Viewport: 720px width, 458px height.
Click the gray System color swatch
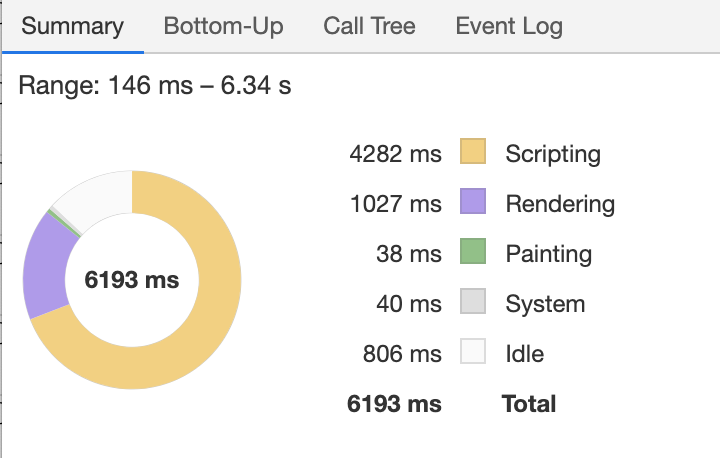pos(473,303)
